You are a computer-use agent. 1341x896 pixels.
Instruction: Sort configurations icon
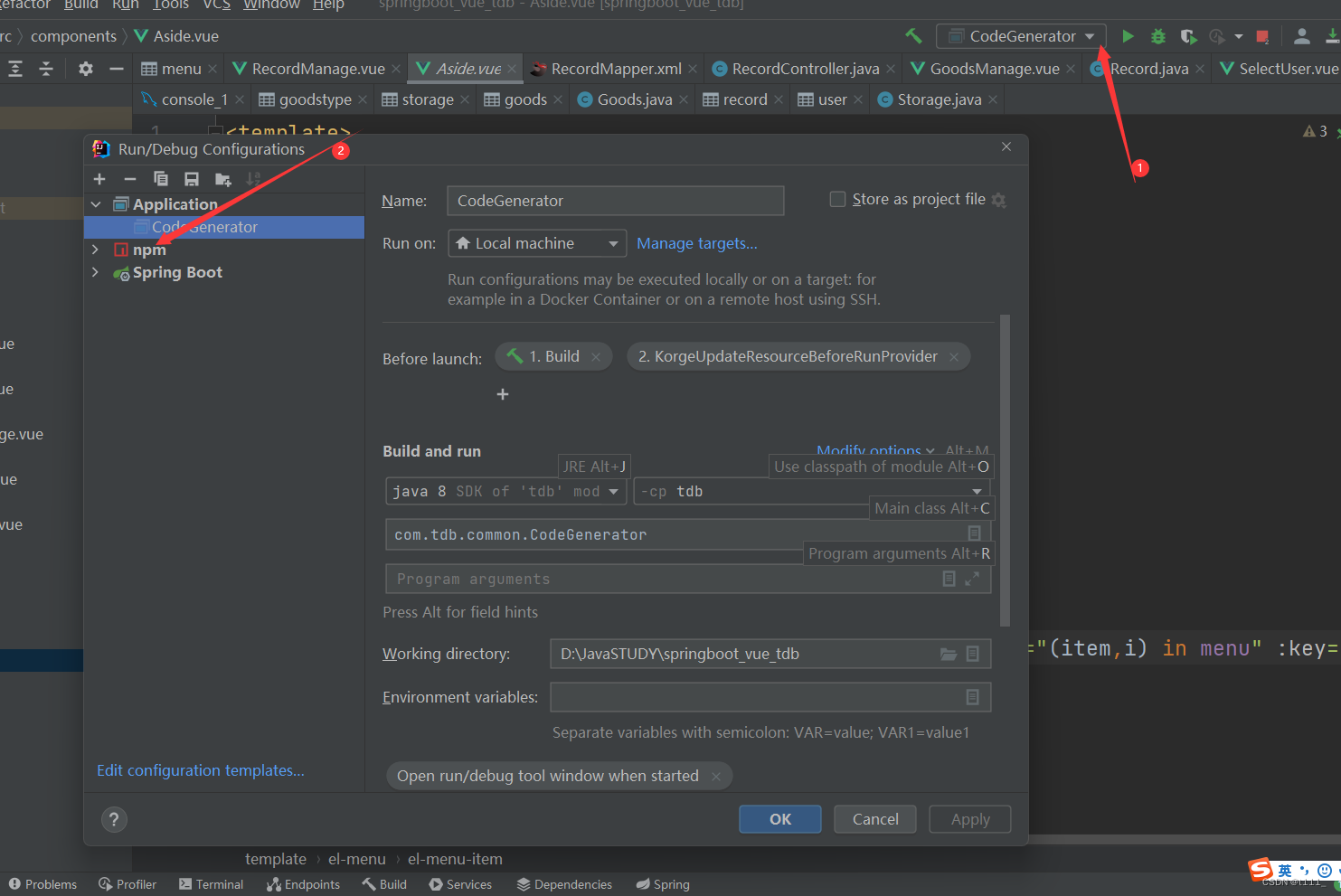253,179
